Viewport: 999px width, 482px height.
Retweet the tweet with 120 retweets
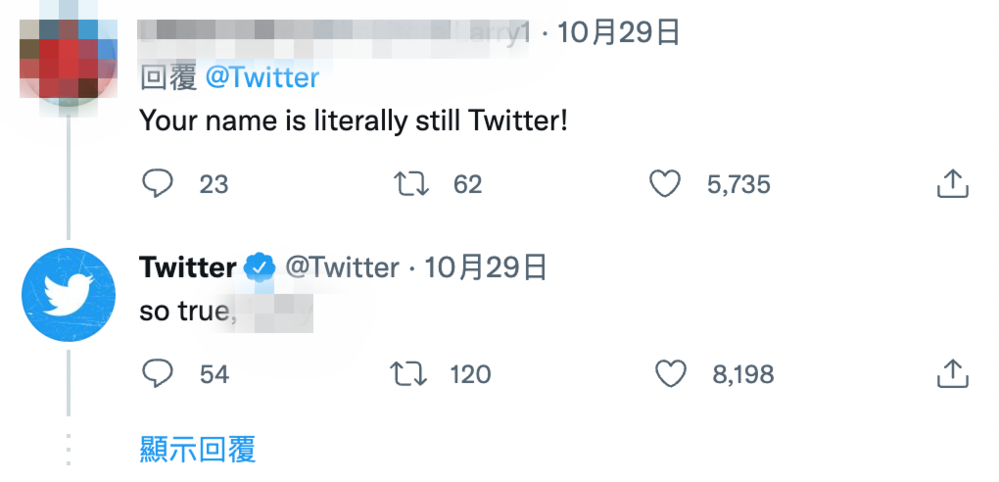coord(408,374)
